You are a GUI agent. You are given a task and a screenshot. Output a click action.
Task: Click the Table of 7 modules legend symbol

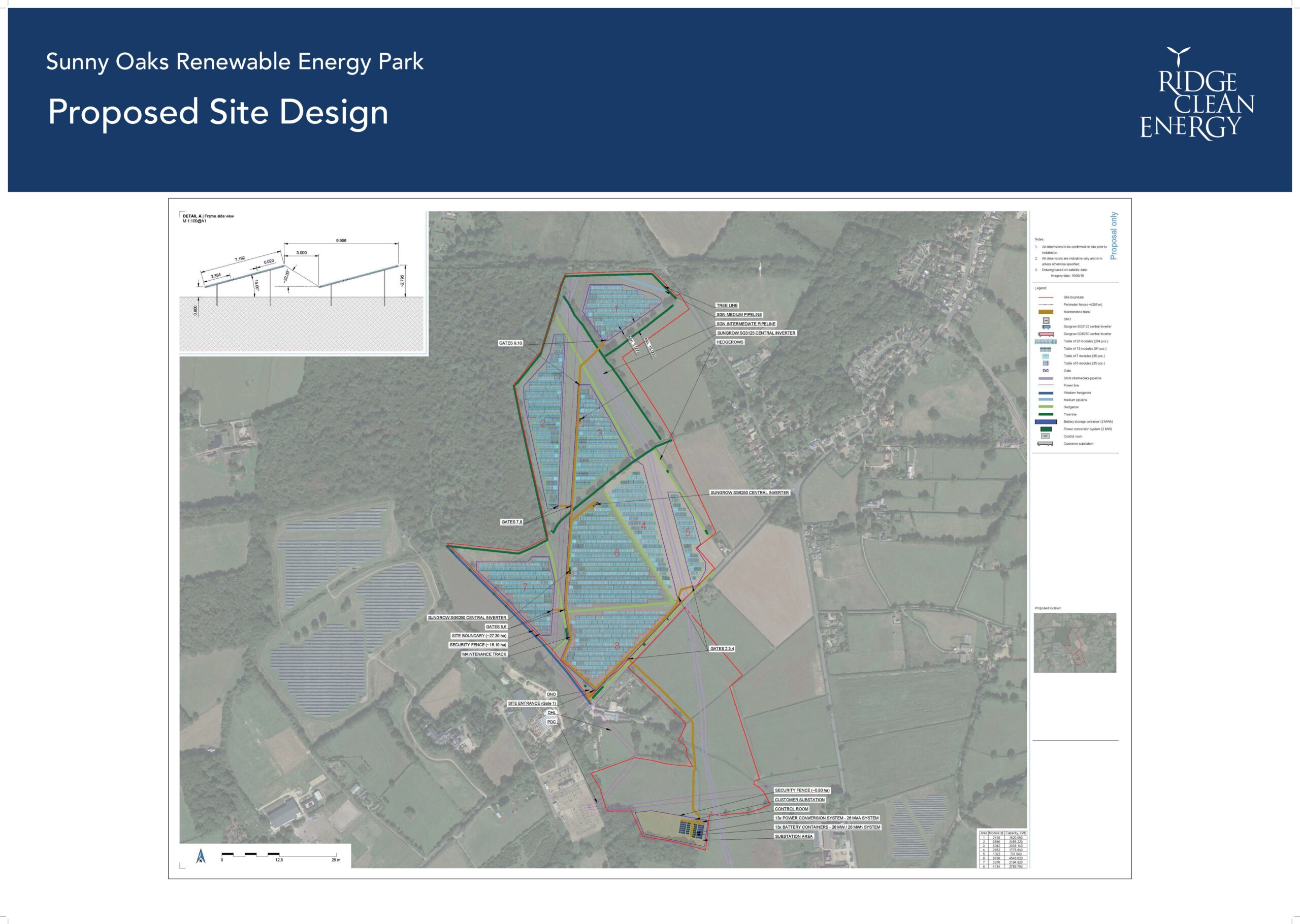click(x=1046, y=356)
